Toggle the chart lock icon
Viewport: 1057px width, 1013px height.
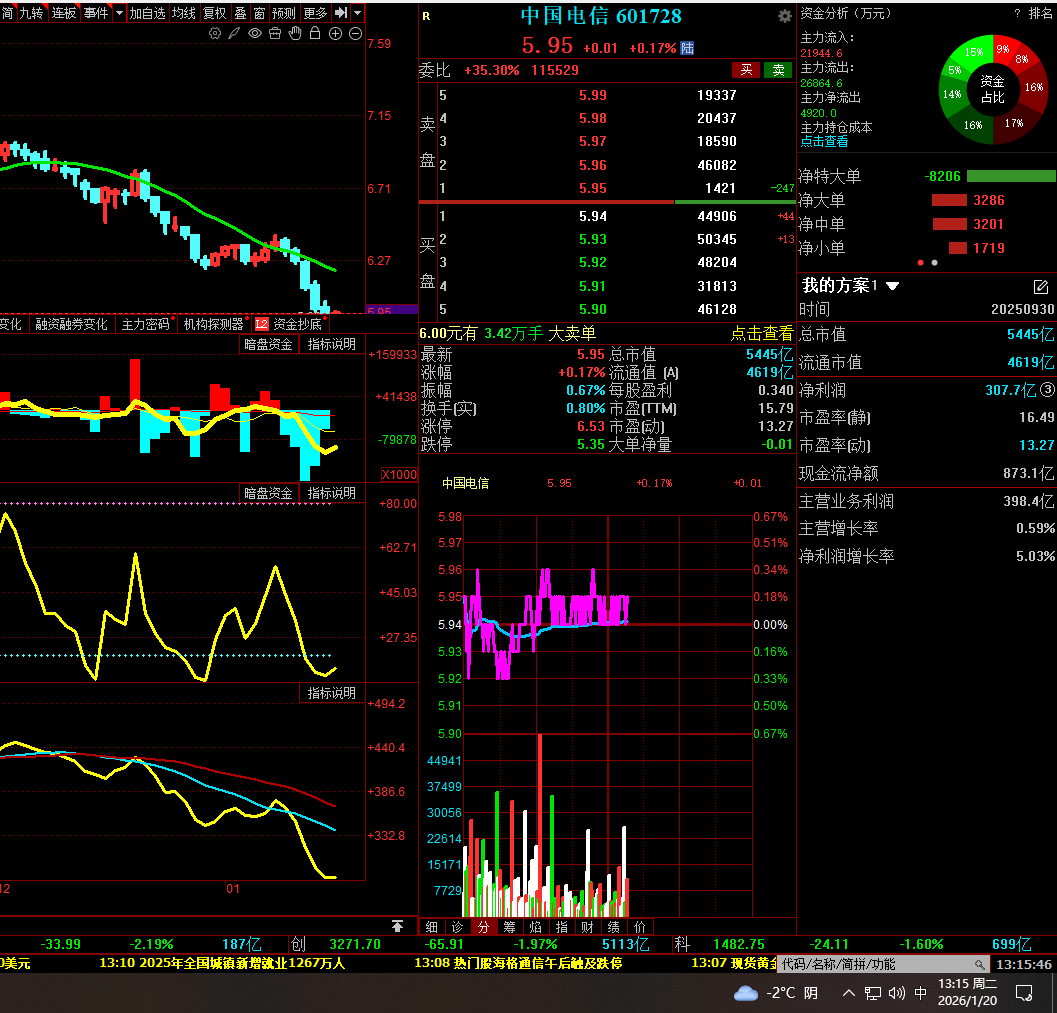click(315, 33)
